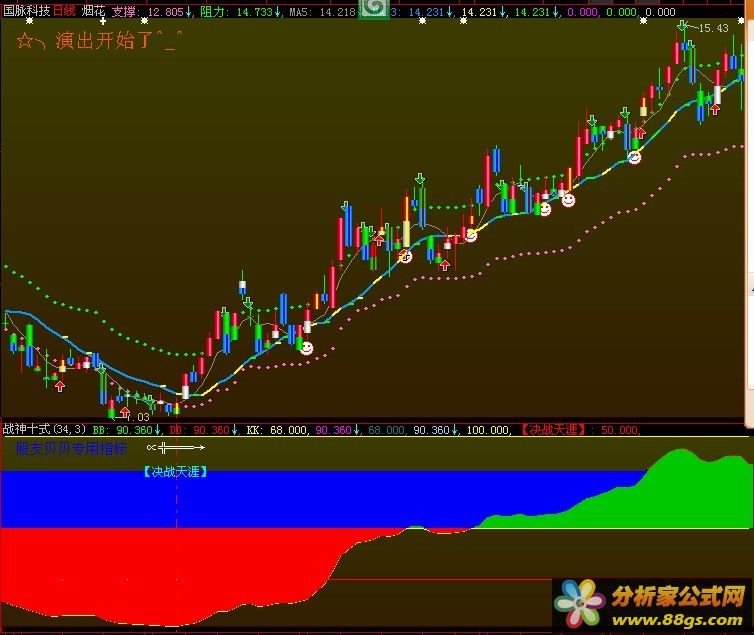Click the KK: 68.000 indicator value

(x=276, y=430)
